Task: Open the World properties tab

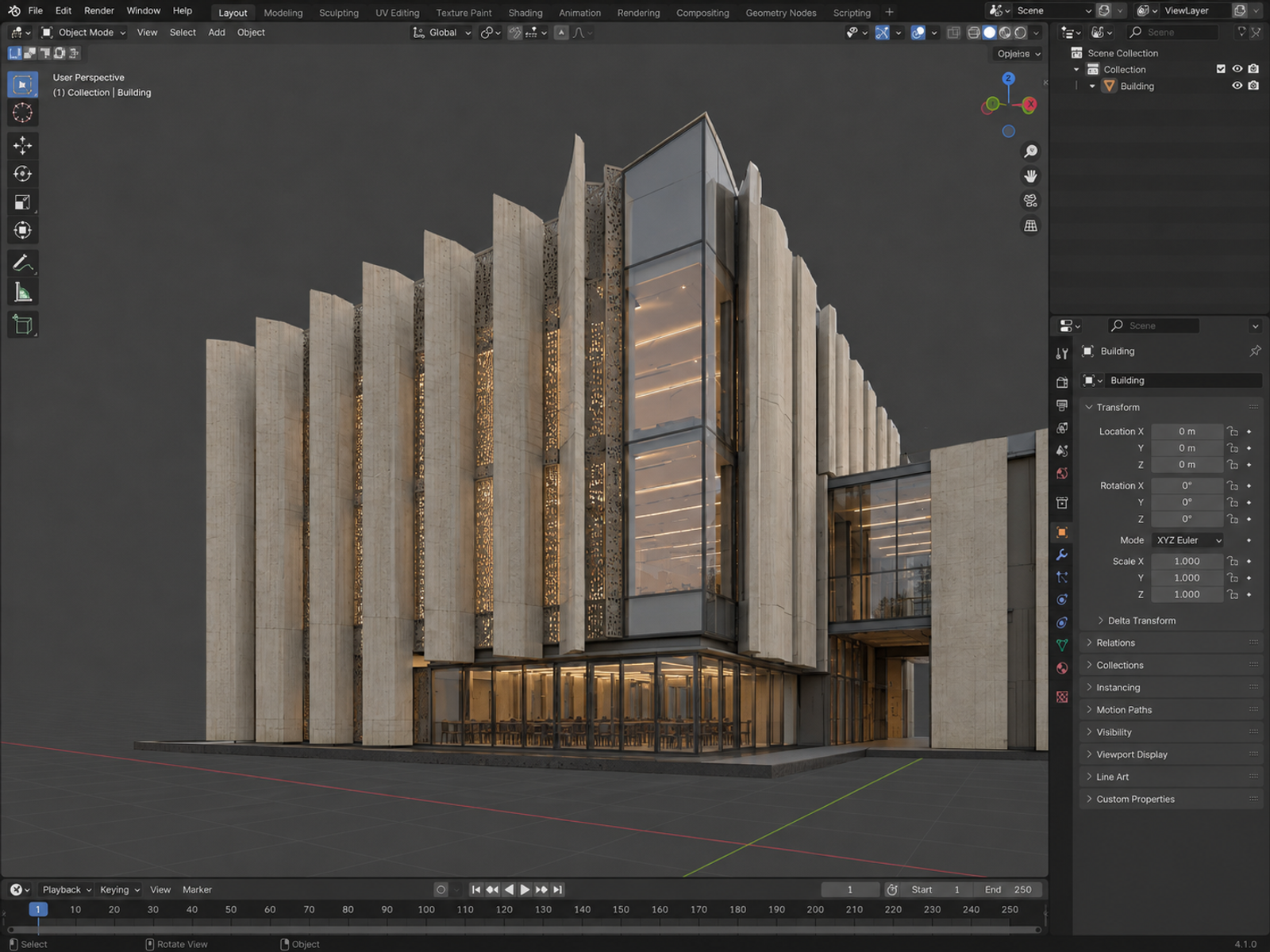Action: pyautogui.click(x=1062, y=474)
